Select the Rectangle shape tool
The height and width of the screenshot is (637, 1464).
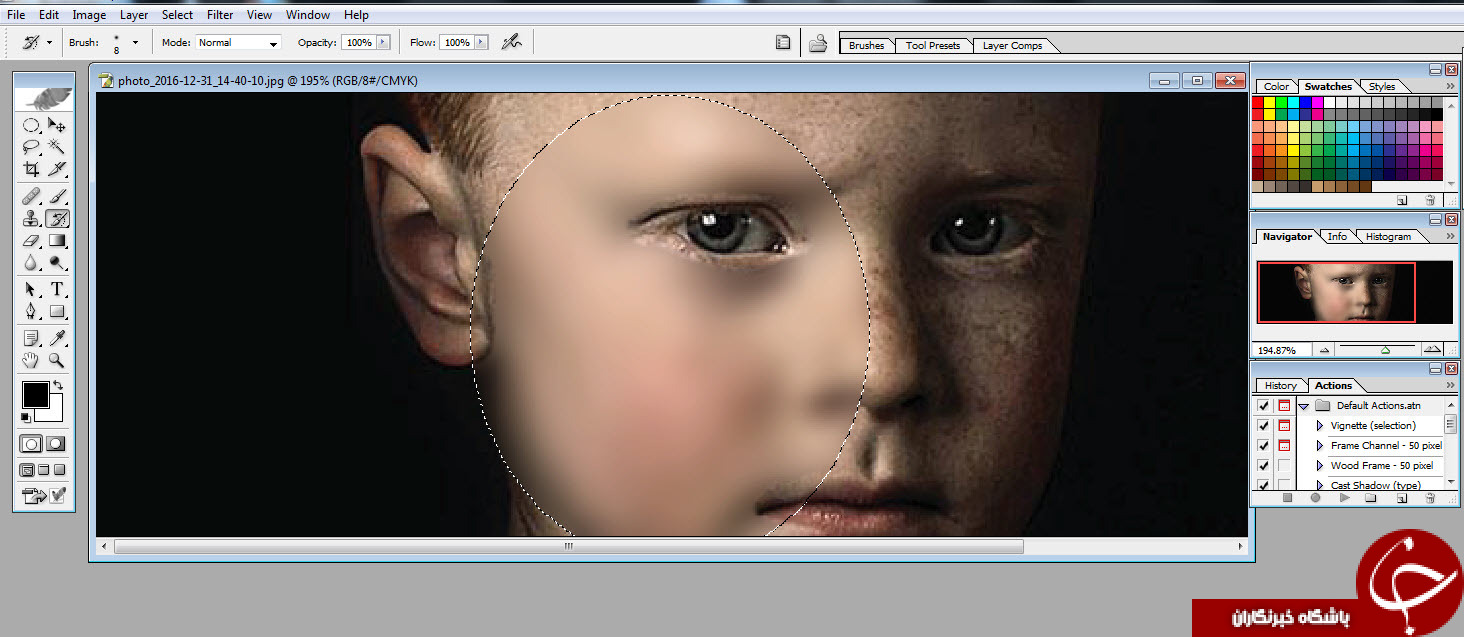click(x=57, y=311)
